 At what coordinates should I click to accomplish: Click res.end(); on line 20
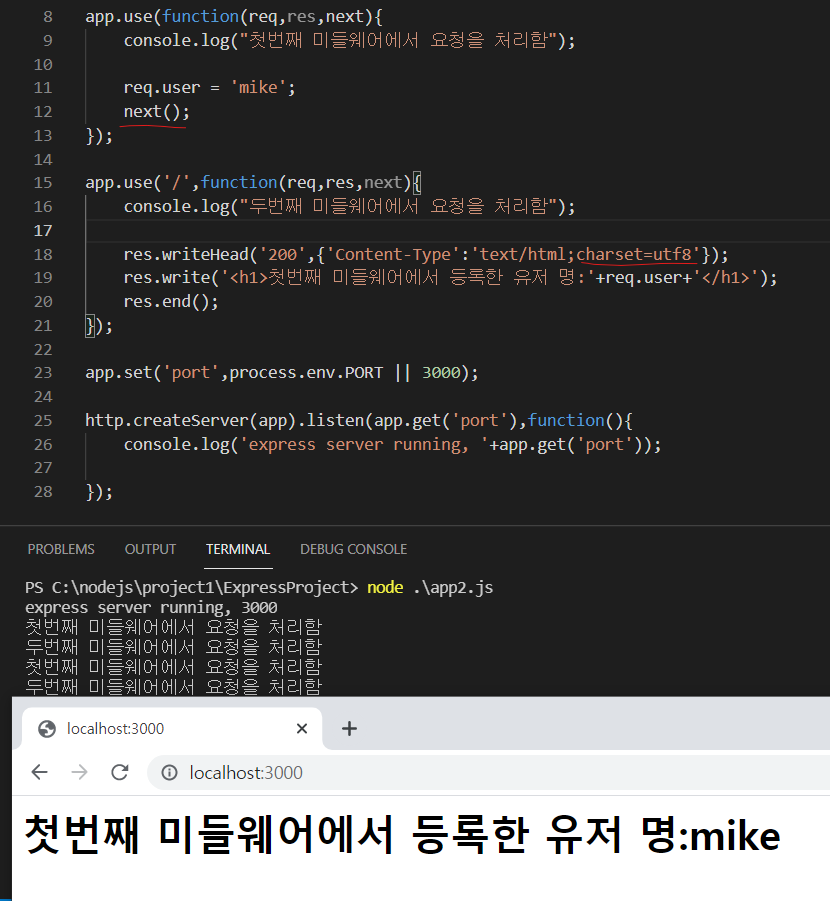[x=171, y=302]
